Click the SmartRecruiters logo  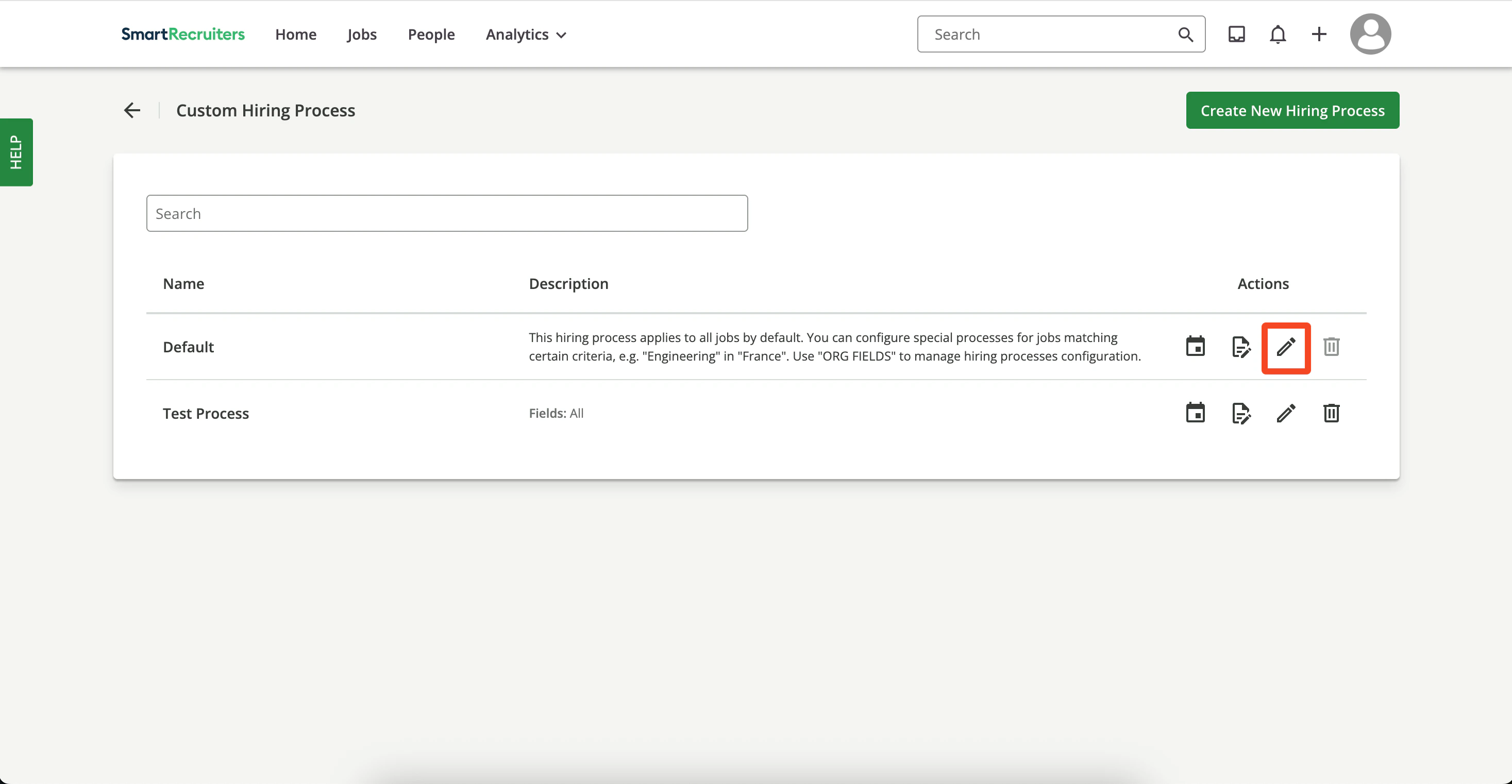182,34
